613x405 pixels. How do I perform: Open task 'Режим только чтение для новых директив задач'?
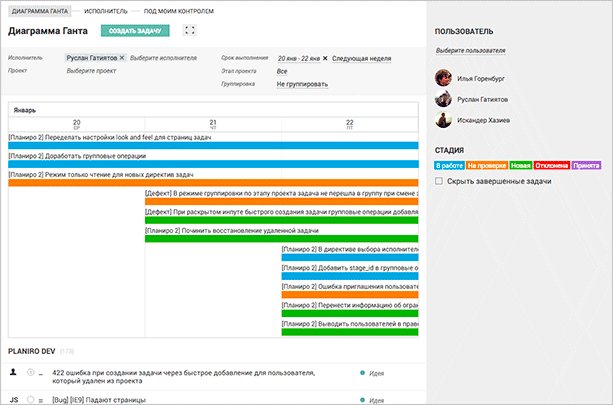101,174
